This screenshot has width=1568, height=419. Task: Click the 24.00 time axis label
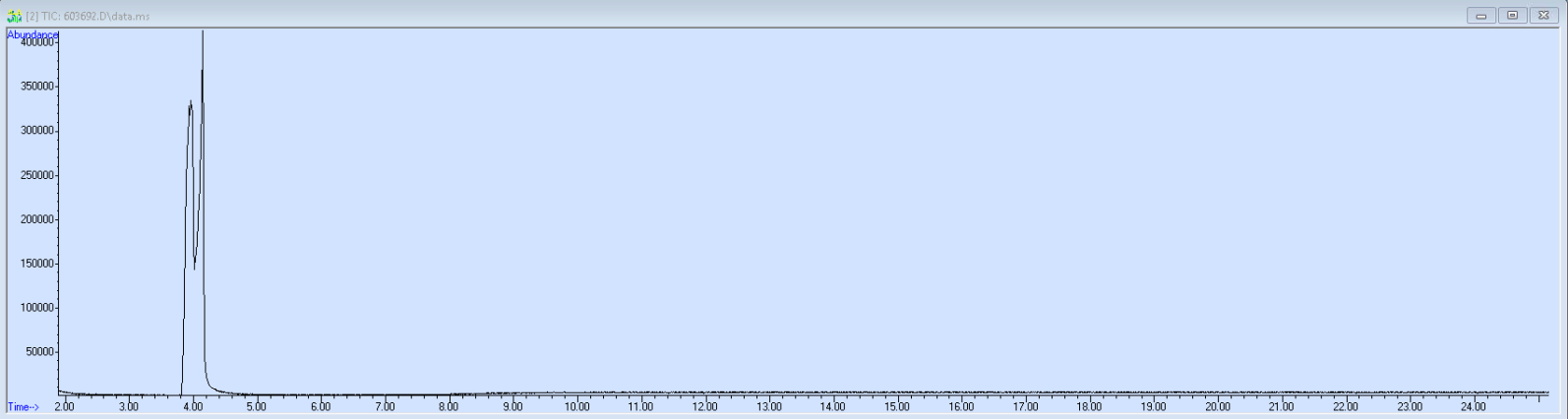point(1473,407)
